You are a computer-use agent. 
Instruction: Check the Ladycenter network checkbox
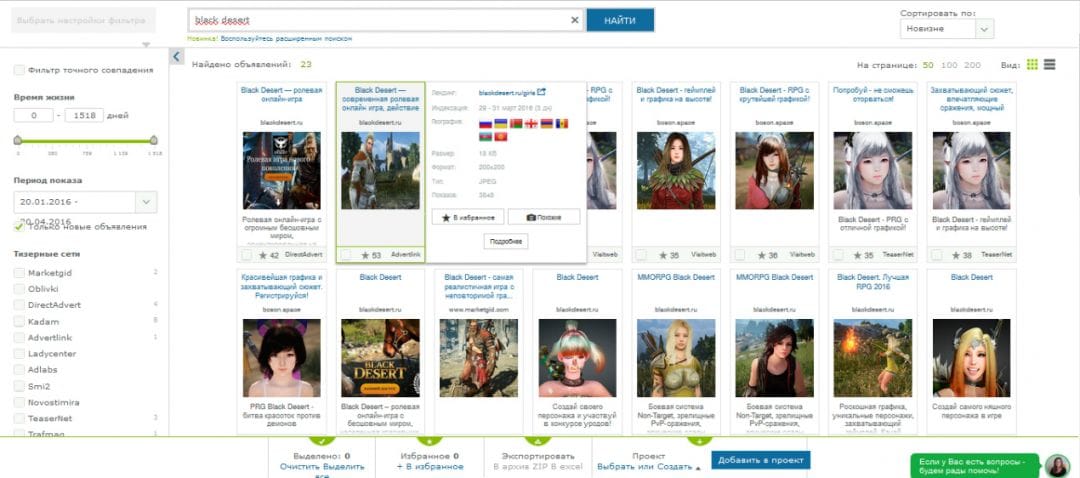(19, 353)
